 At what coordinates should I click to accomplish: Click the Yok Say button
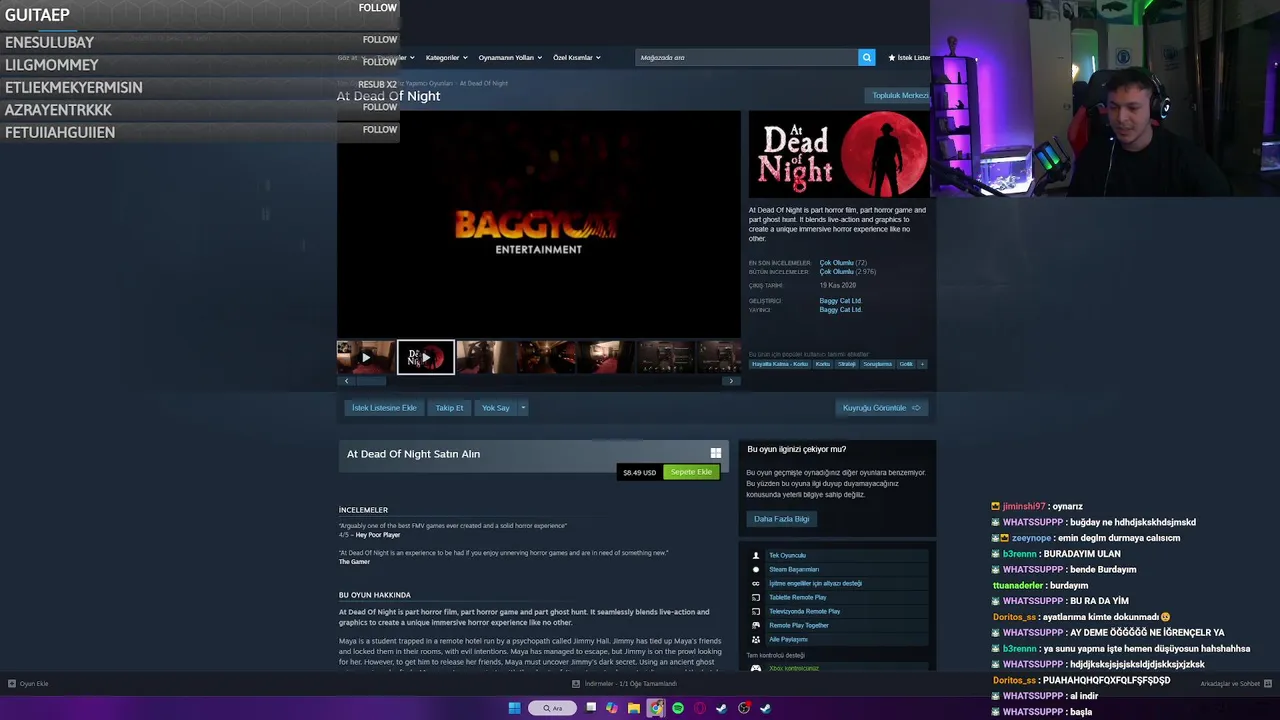pyautogui.click(x=495, y=408)
